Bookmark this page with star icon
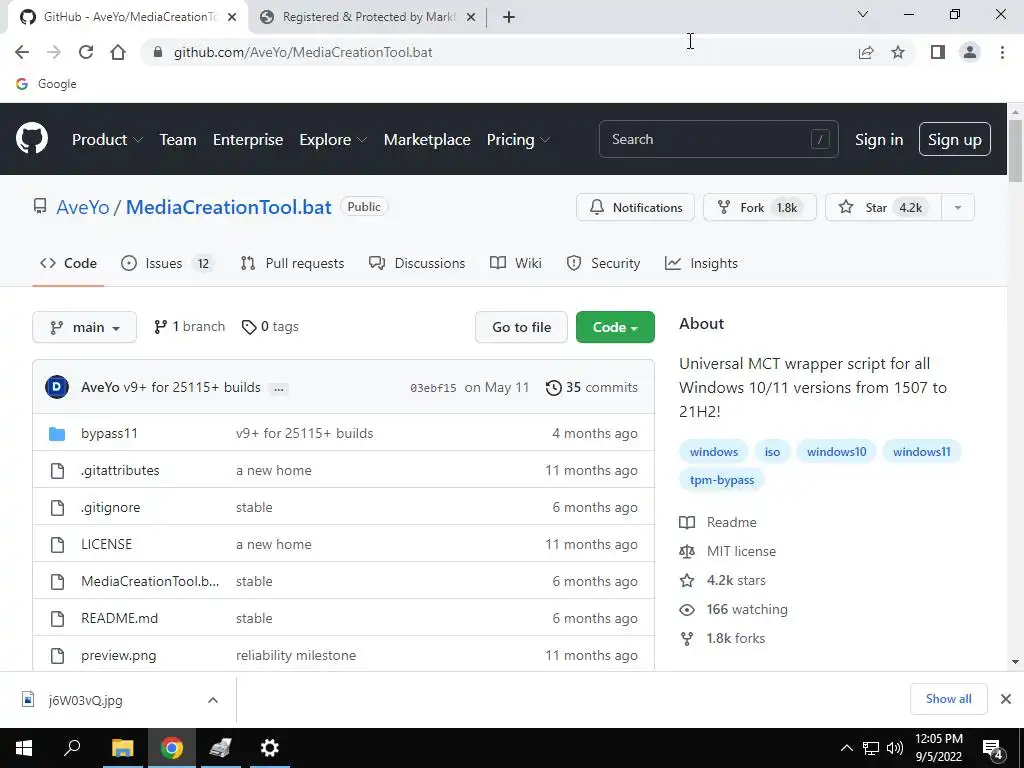The height and width of the screenshot is (768, 1024). 898,52
